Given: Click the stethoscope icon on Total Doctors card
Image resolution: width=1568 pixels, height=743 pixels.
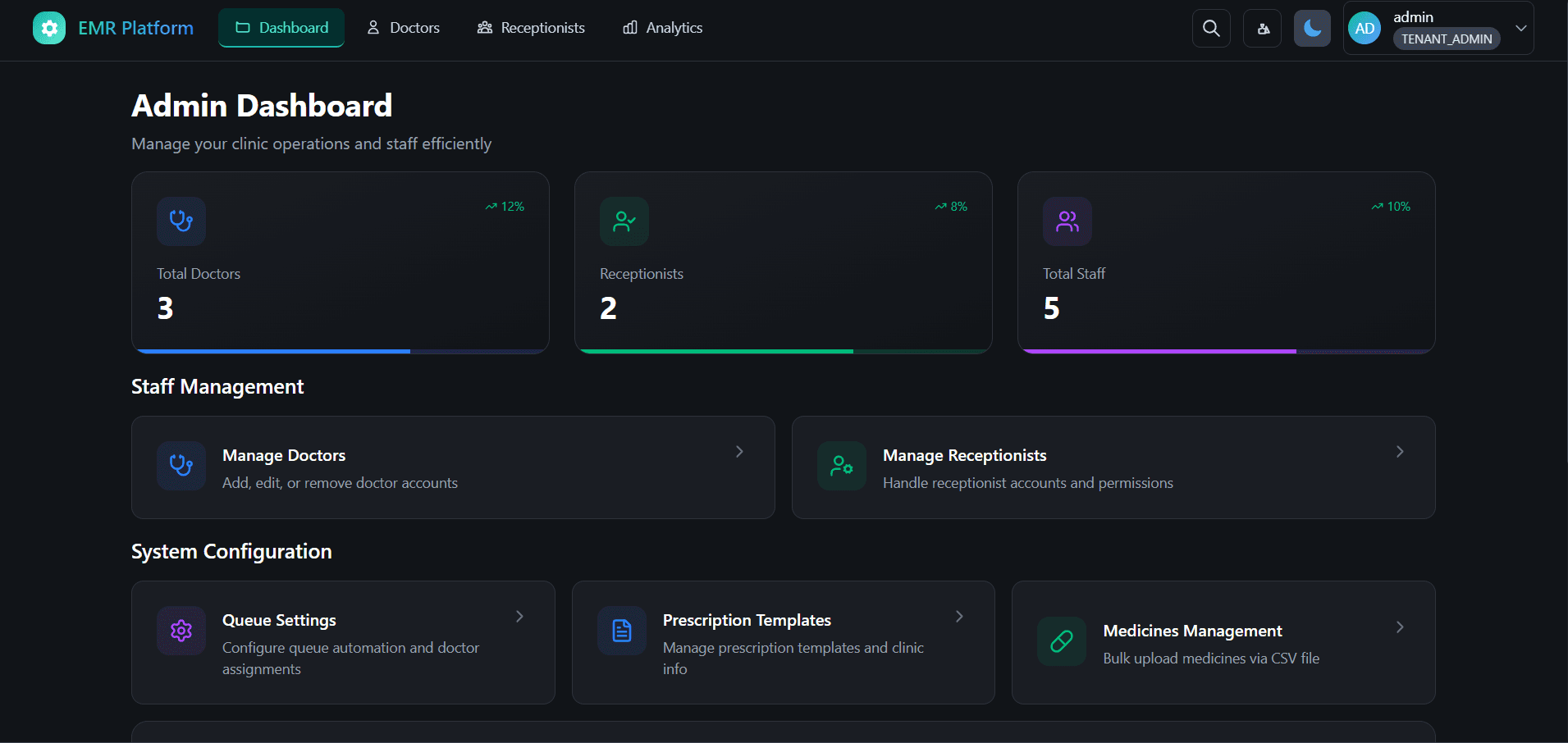Looking at the screenshot, I should point(181,221).
